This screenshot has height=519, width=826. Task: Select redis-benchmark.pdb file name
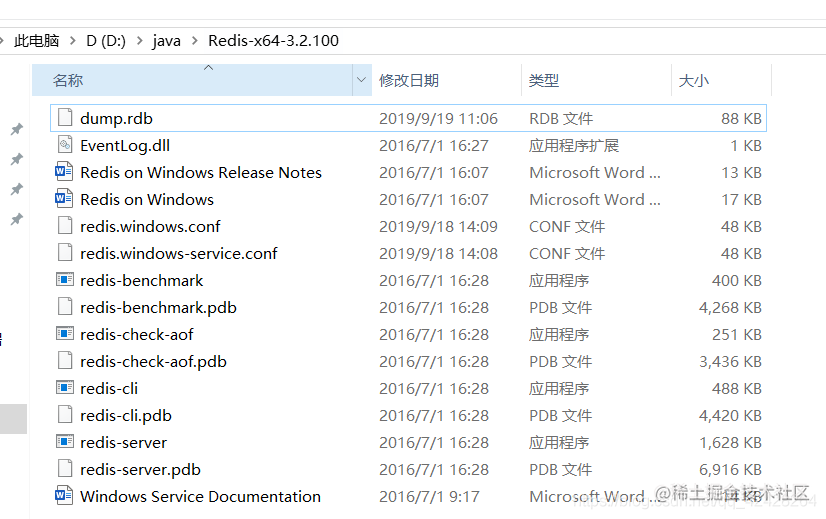point(158,307)
